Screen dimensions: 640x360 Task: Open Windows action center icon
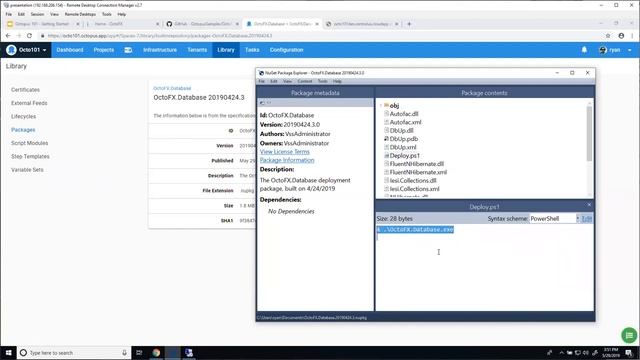(x=629, y=353)
